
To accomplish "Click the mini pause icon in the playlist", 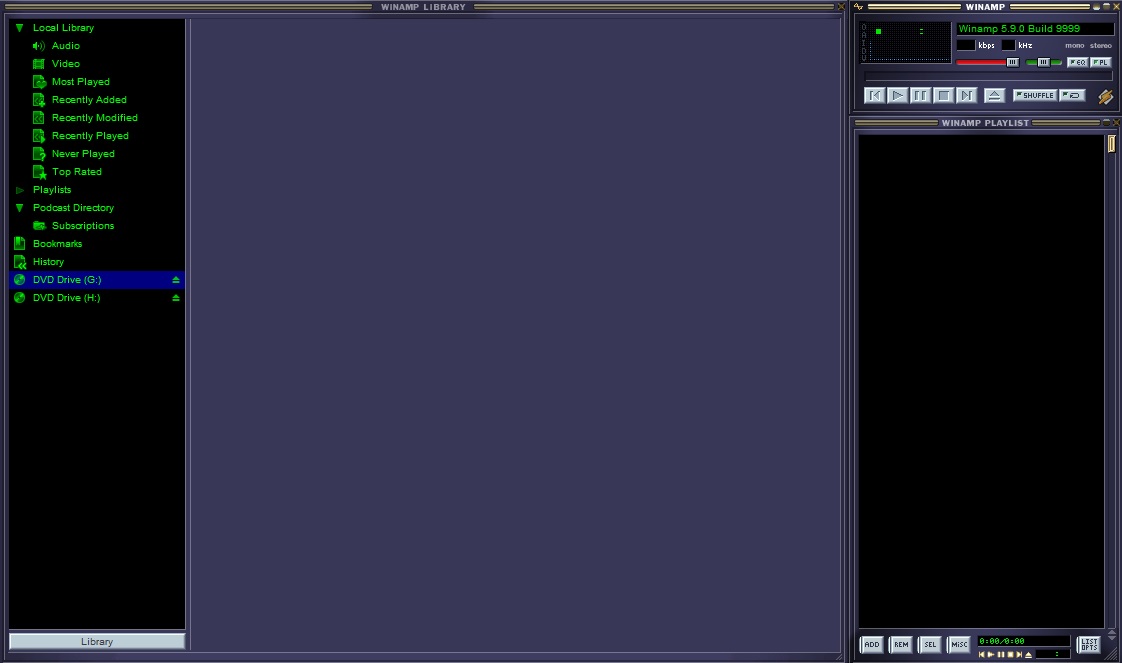I will point(1000,654).
